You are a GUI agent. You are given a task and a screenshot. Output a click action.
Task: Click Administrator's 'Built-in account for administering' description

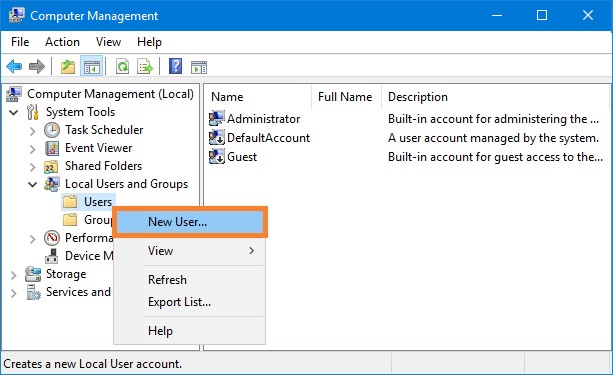click(493, 119)
